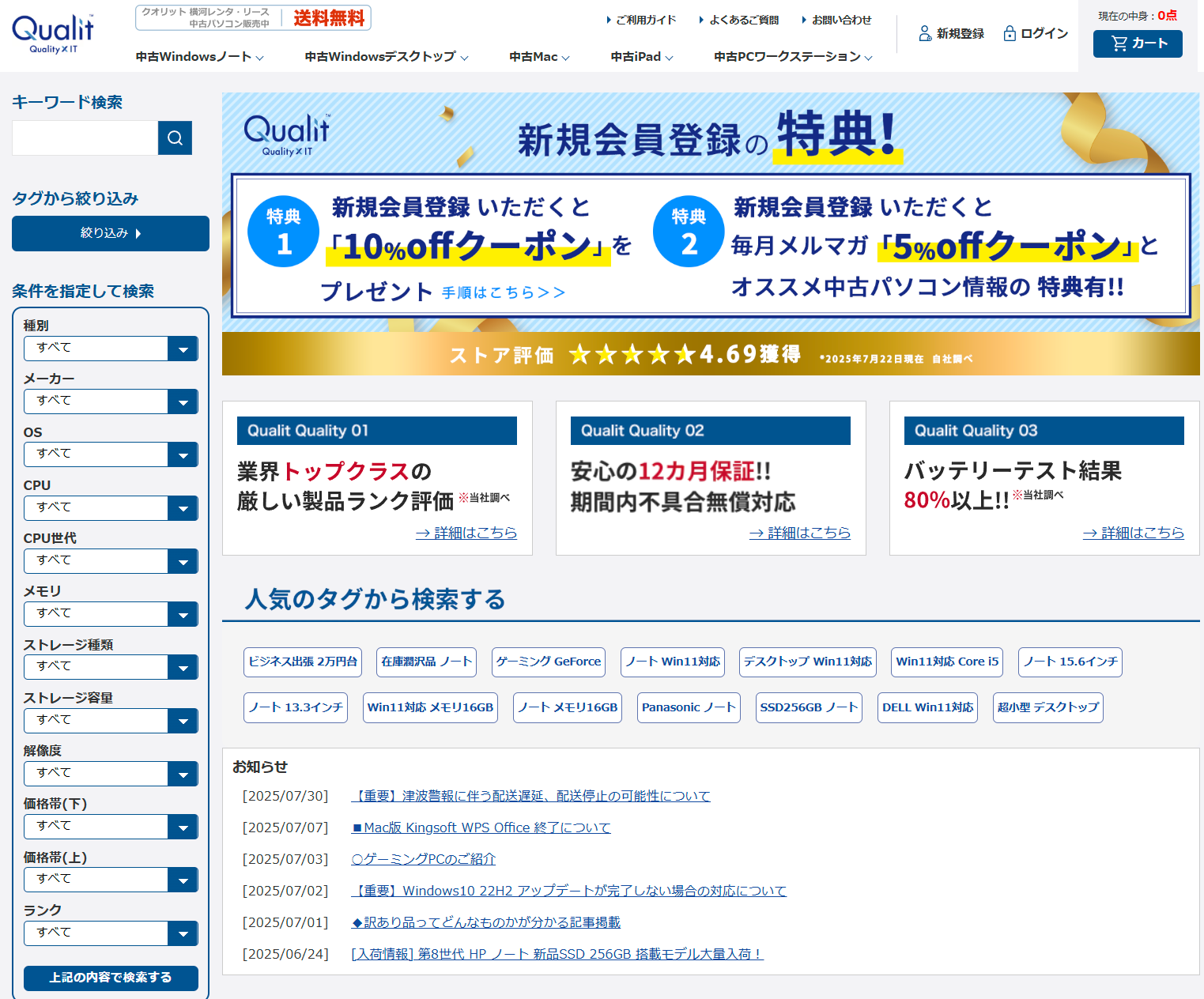Click the ログイン padlock icon
1204x999 pixels.
(1010, 33)
